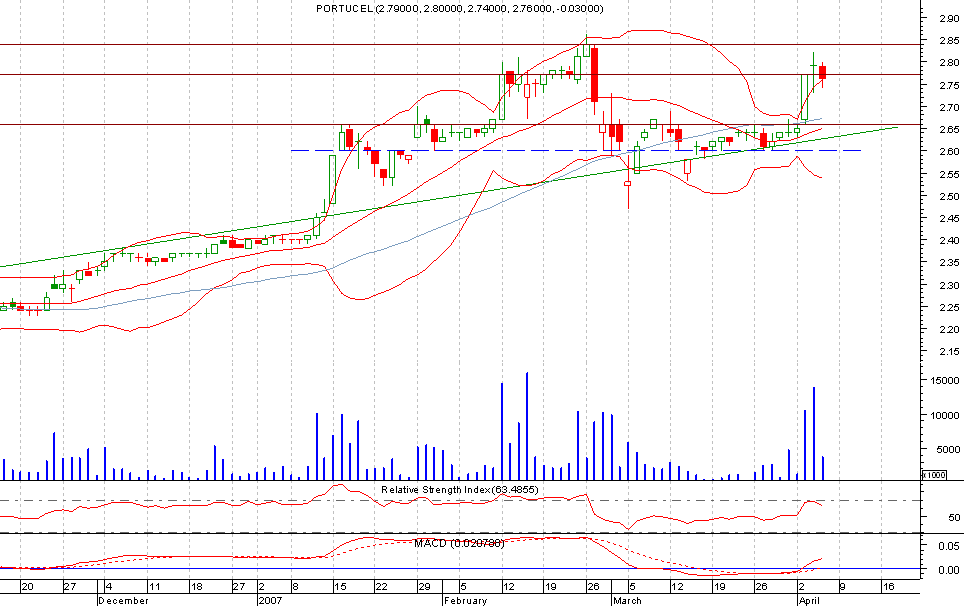964x606 pixels.
Task: Click the date label 20 on time axis
Action: (27, 586)
